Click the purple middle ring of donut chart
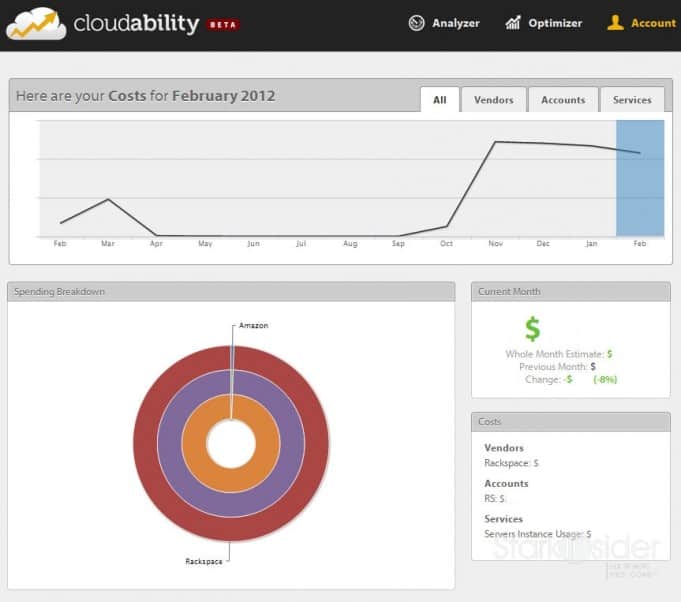Screen dimensions: 681x602 click(x=170, y=445)
